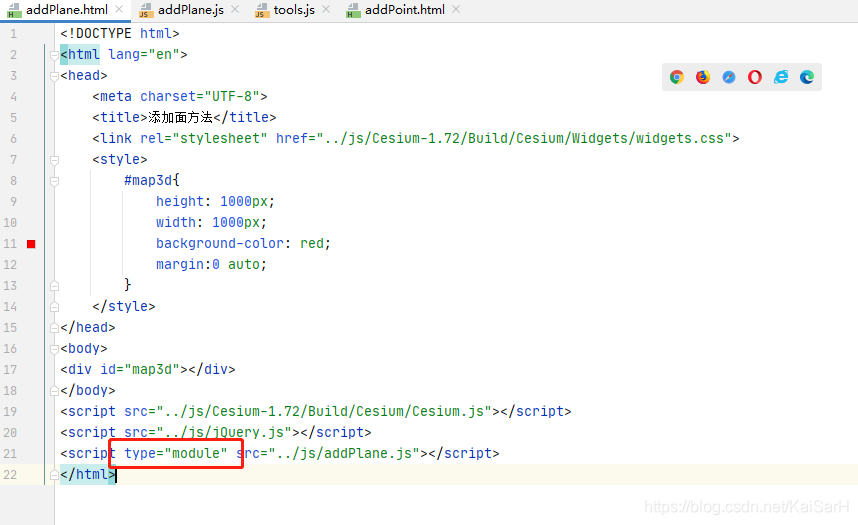Image resolution: width=858 pixels, height=525 pixels.
Task: Click the background-color property text
Action: (x=219, y=243)
